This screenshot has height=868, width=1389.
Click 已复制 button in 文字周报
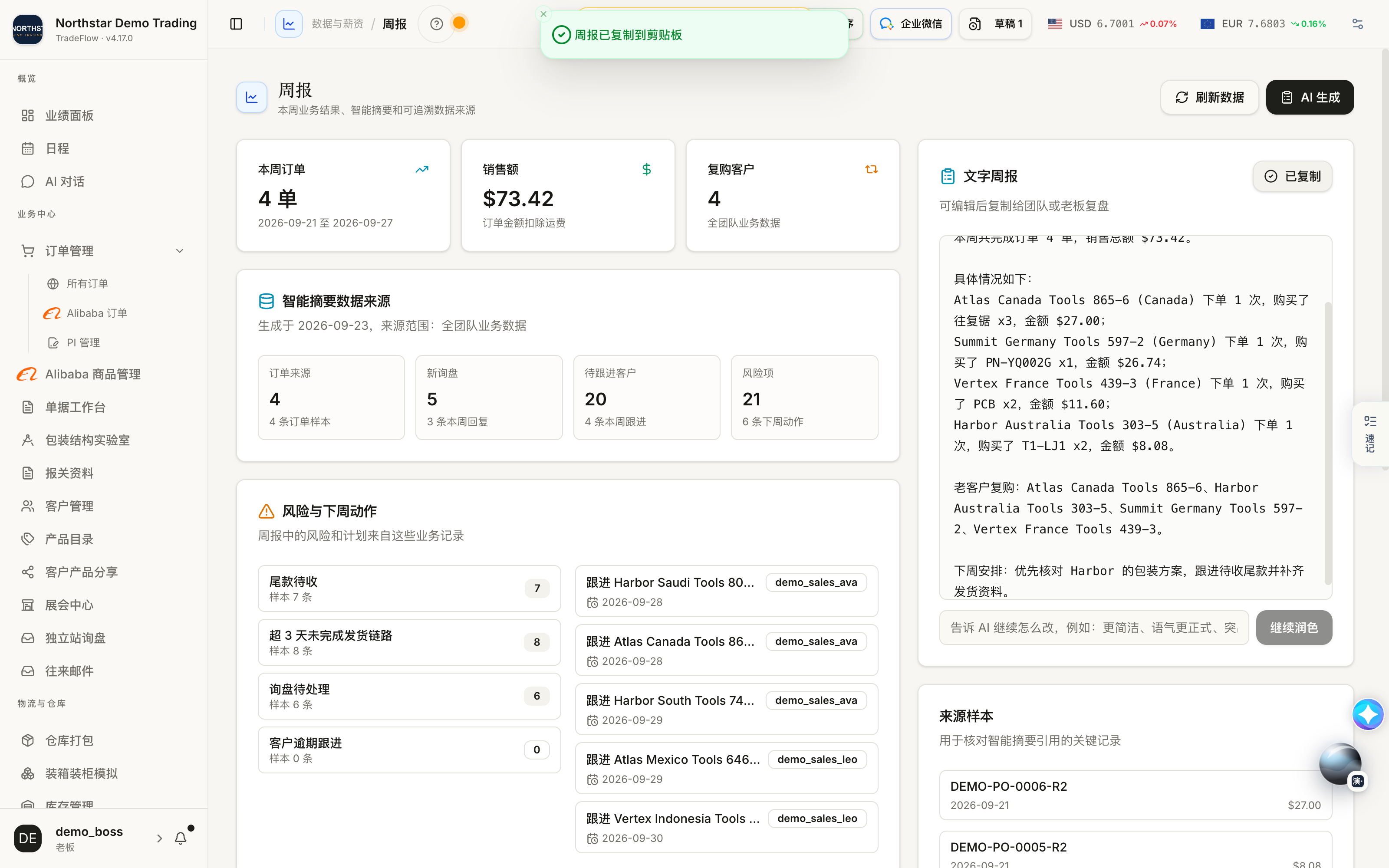pyautogui.click(x=1292, y=176)
